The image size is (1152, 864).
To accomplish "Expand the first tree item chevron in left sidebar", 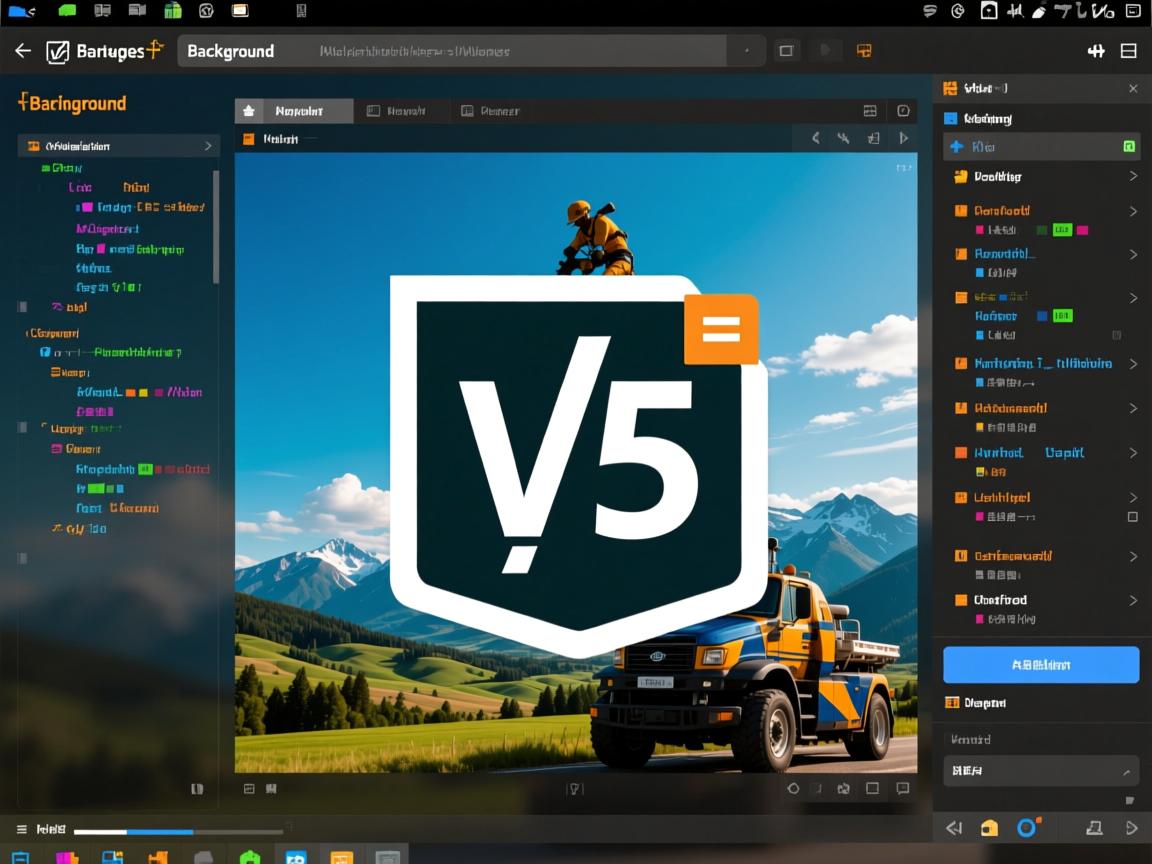I will coord(208,146).
